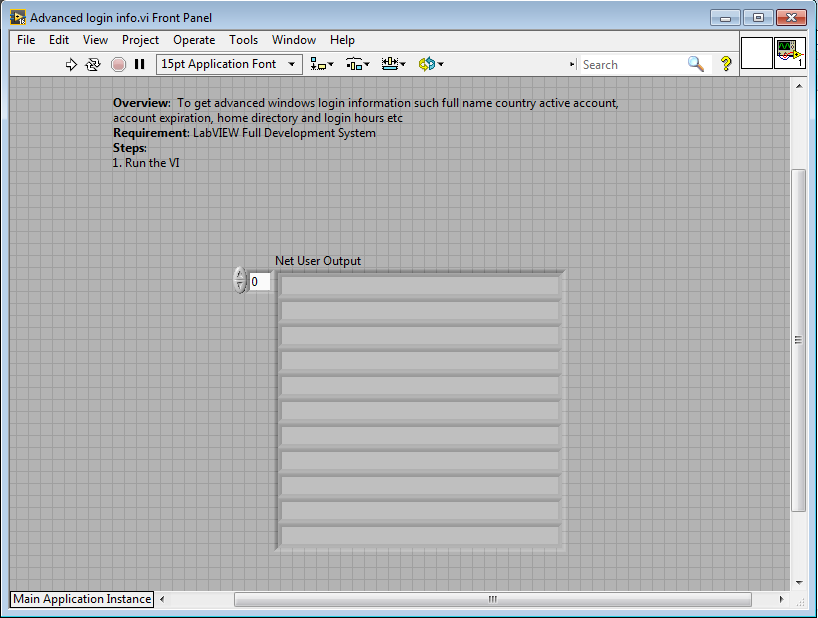Click the array index stepper control
Screen dimensions: 818x618
(239, 280)
